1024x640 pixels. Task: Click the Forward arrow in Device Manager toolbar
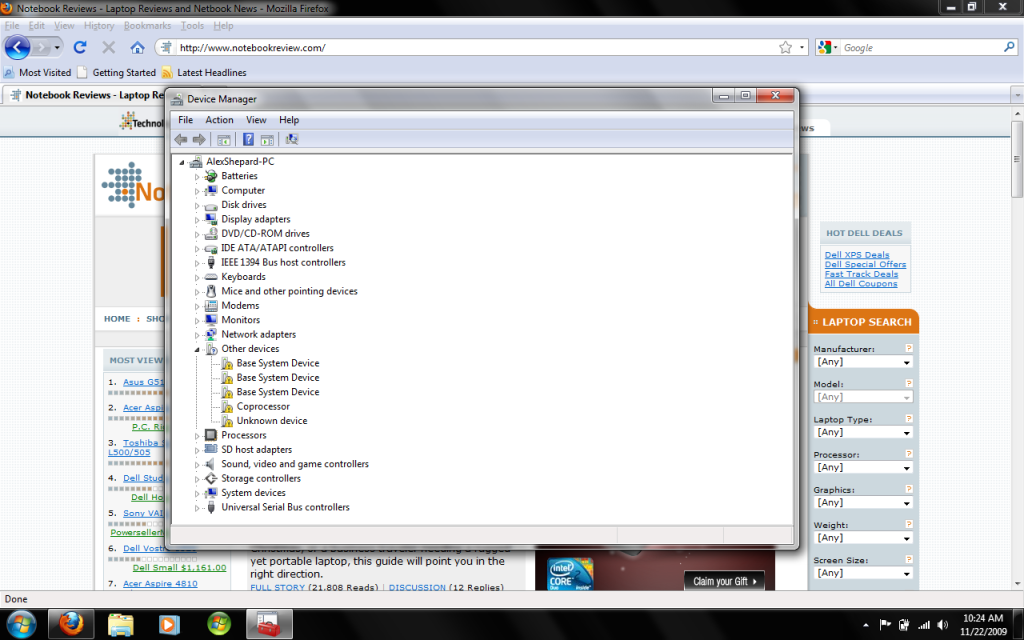(x=199, y=139)
